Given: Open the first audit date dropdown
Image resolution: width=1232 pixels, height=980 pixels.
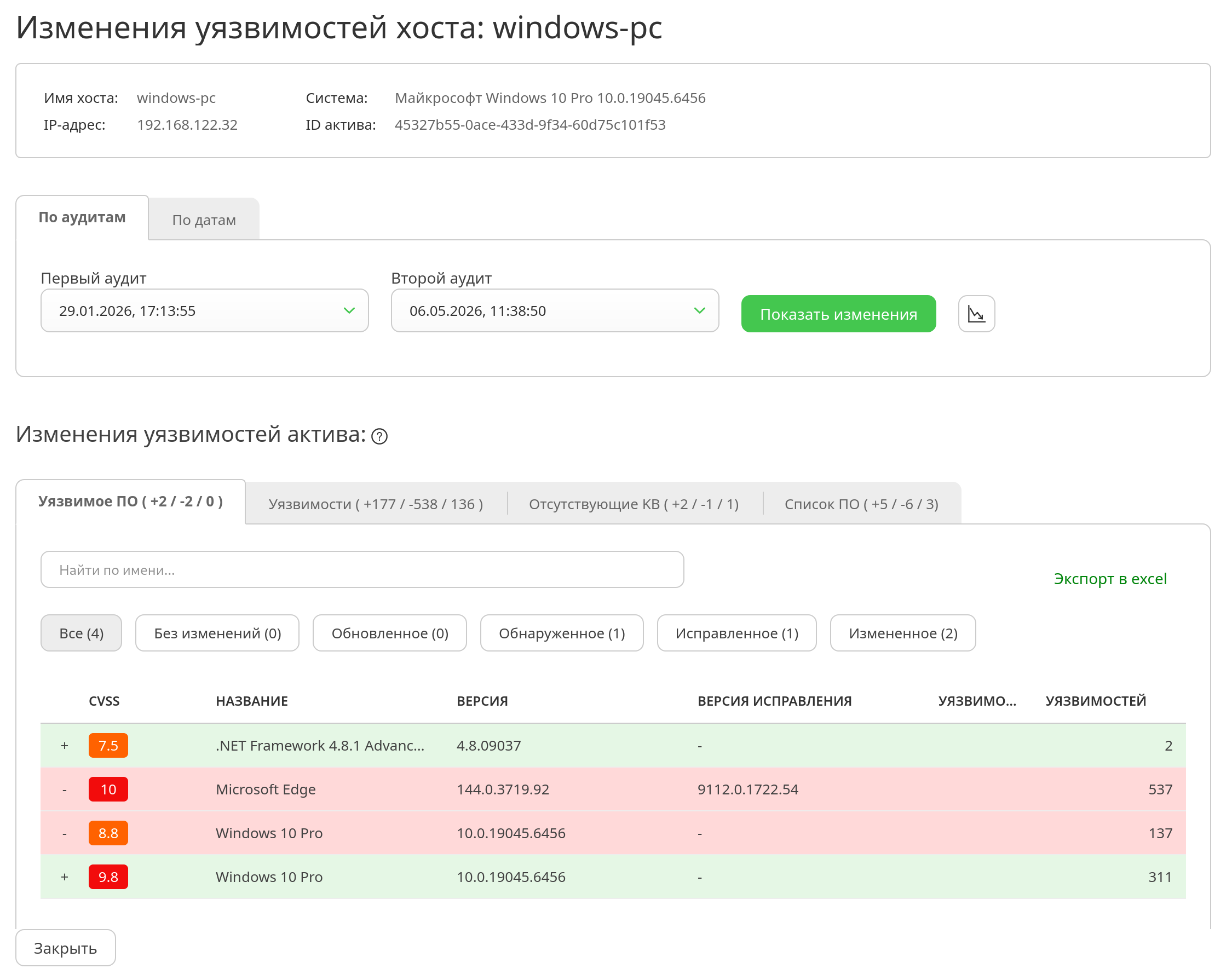Looking at the screenshot, I should point(205,310).
